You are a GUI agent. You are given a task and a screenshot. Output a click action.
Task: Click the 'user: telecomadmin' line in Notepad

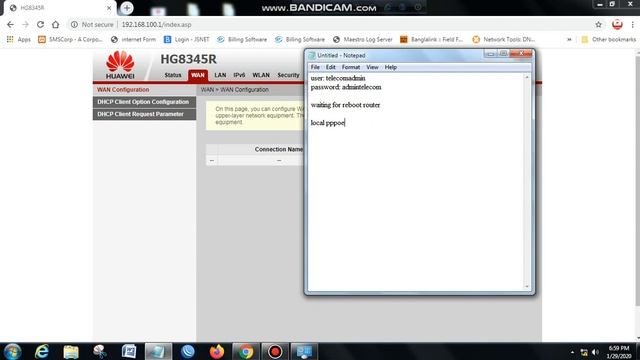click(x=338, y=78)
